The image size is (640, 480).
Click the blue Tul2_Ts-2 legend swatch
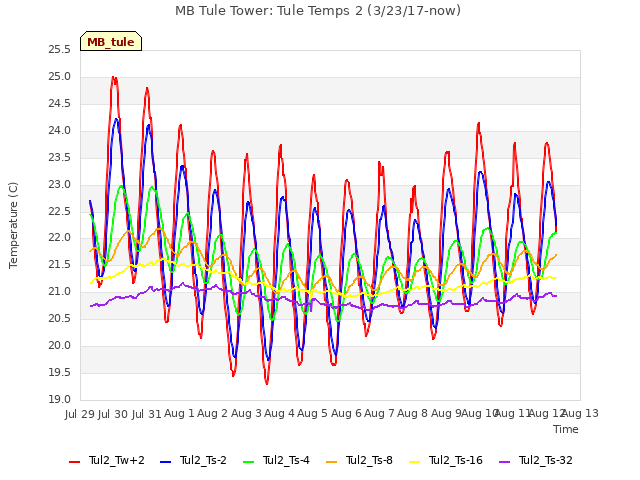165,461
